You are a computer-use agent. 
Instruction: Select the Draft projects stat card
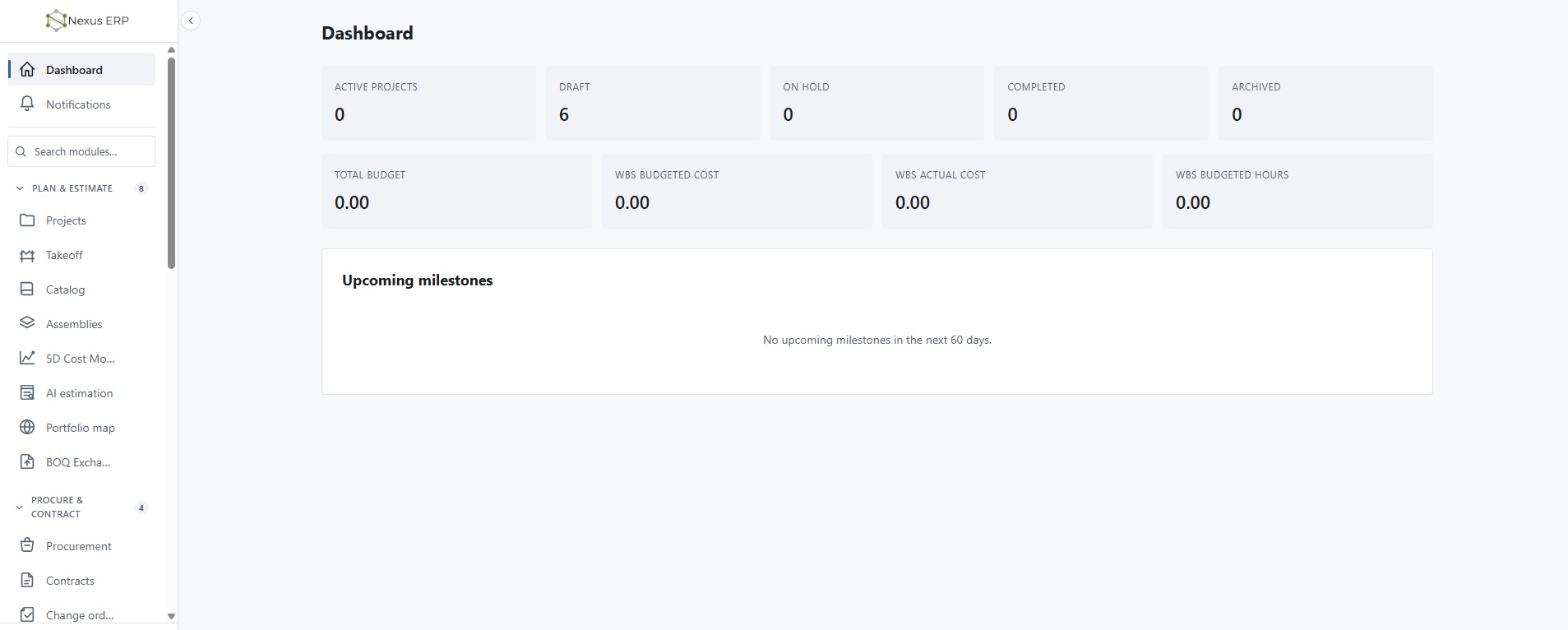point(653,103)
